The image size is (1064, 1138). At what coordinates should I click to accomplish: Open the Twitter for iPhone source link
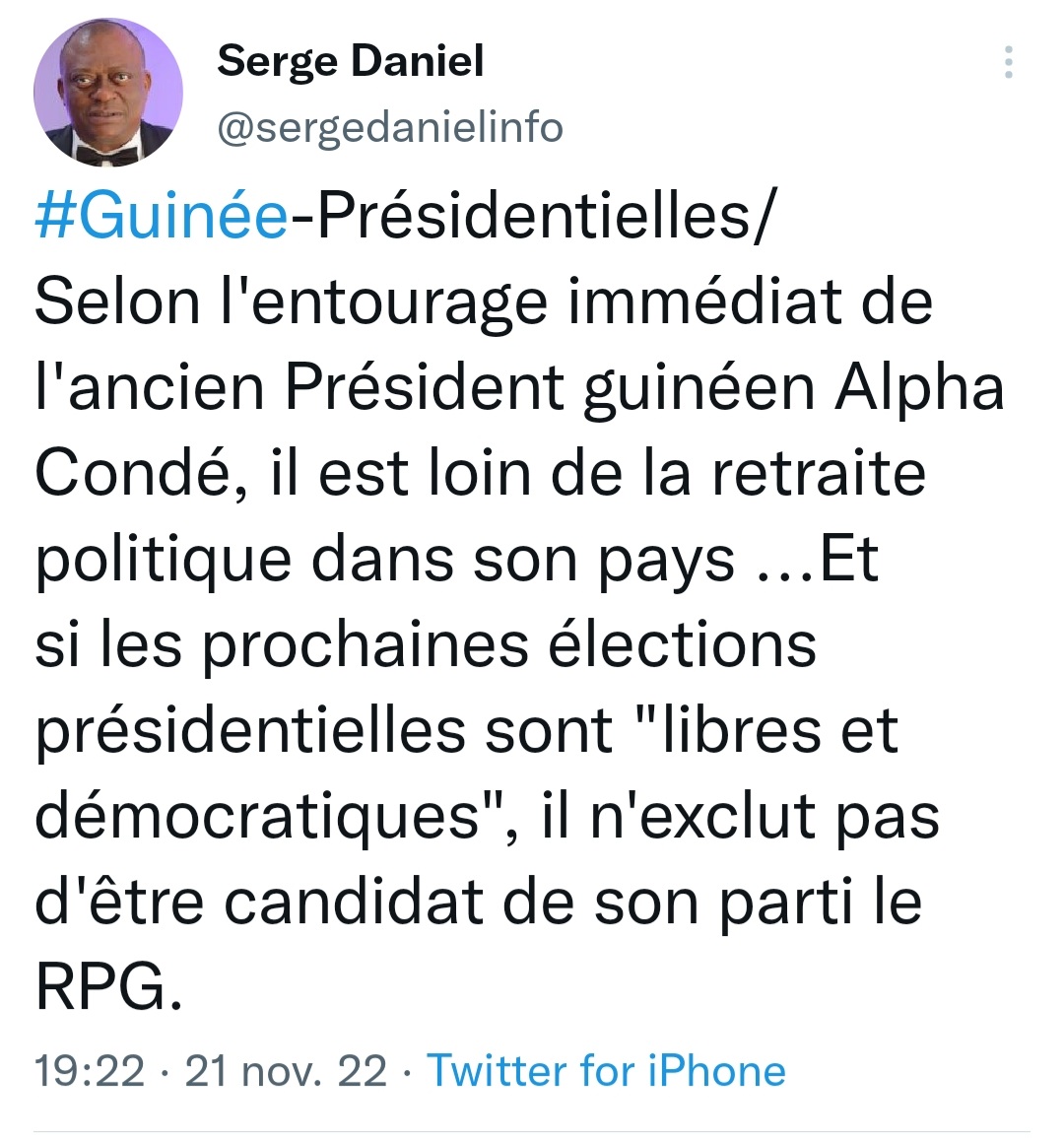coord(606,1071)
